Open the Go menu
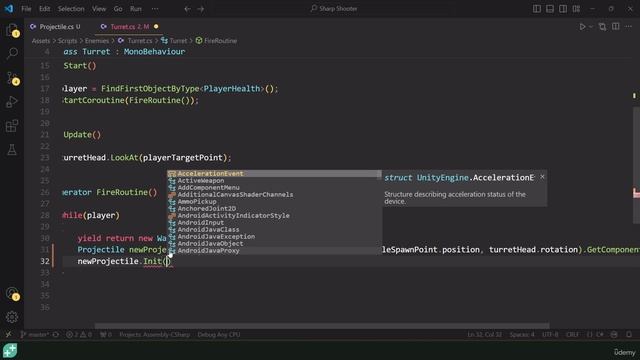Image resolution: width=640 pixels, height=360 pixels. (x=118, y=9)
